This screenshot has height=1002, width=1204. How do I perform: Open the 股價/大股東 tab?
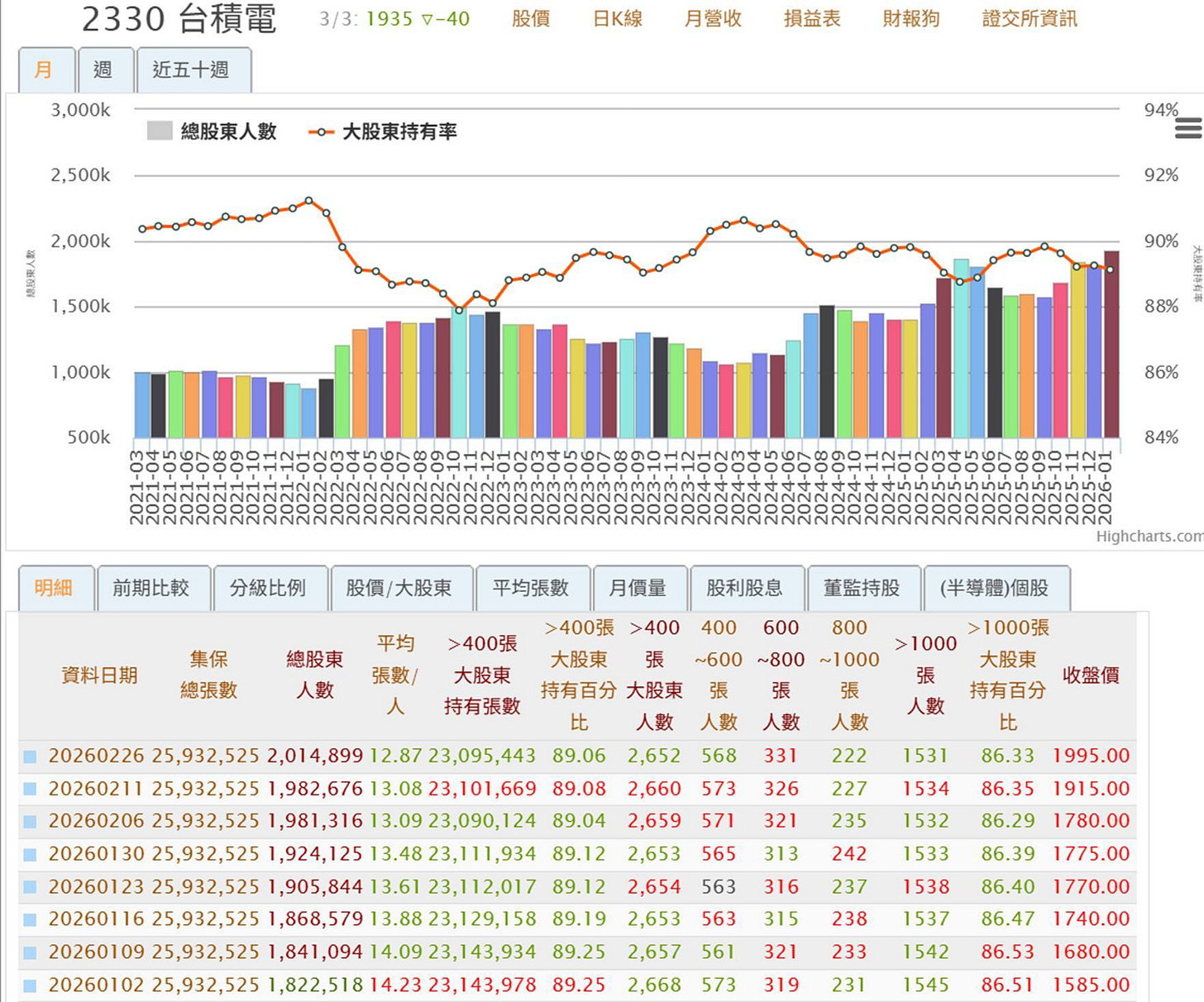click(402, 588)
